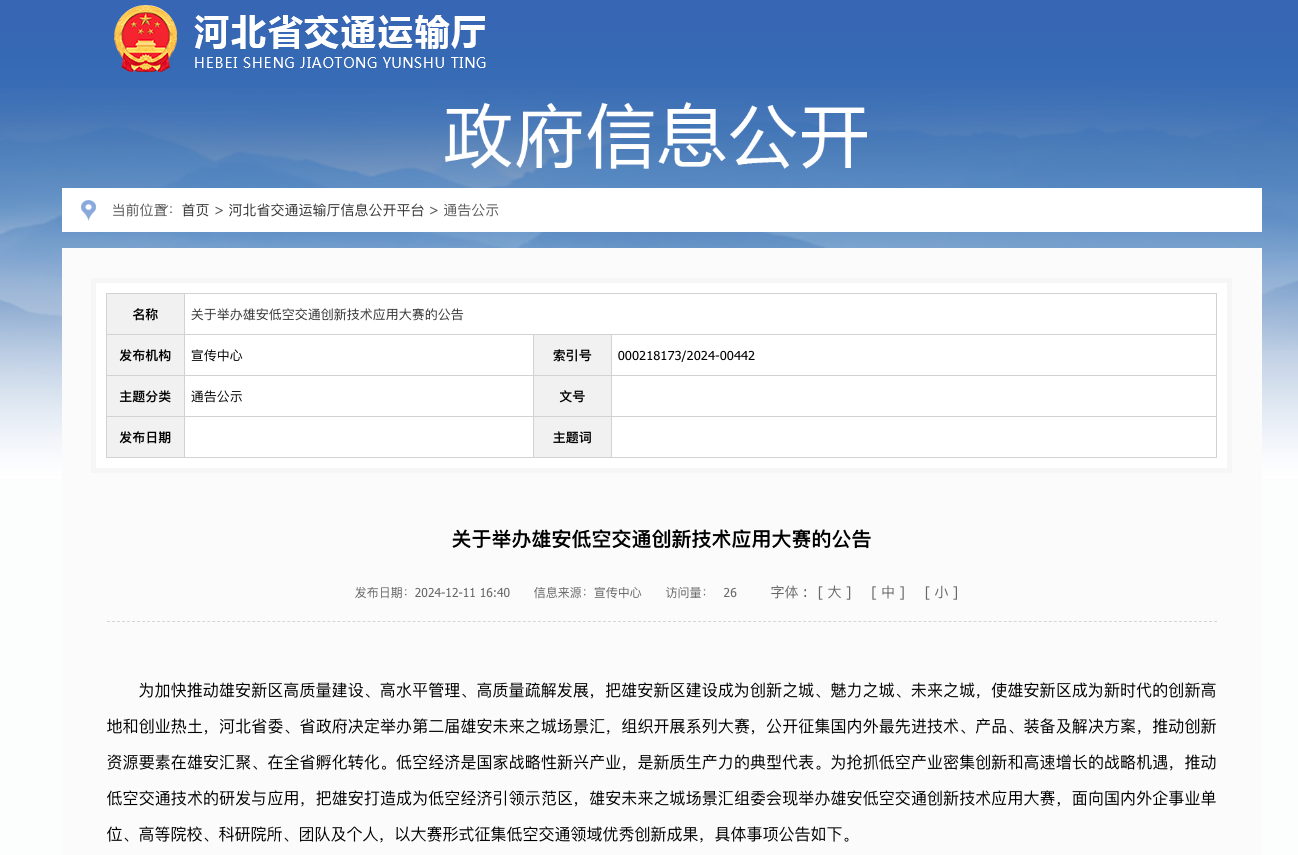Open the 首页 breadcrumb link

pyautogui.click(x=195, y=210)
